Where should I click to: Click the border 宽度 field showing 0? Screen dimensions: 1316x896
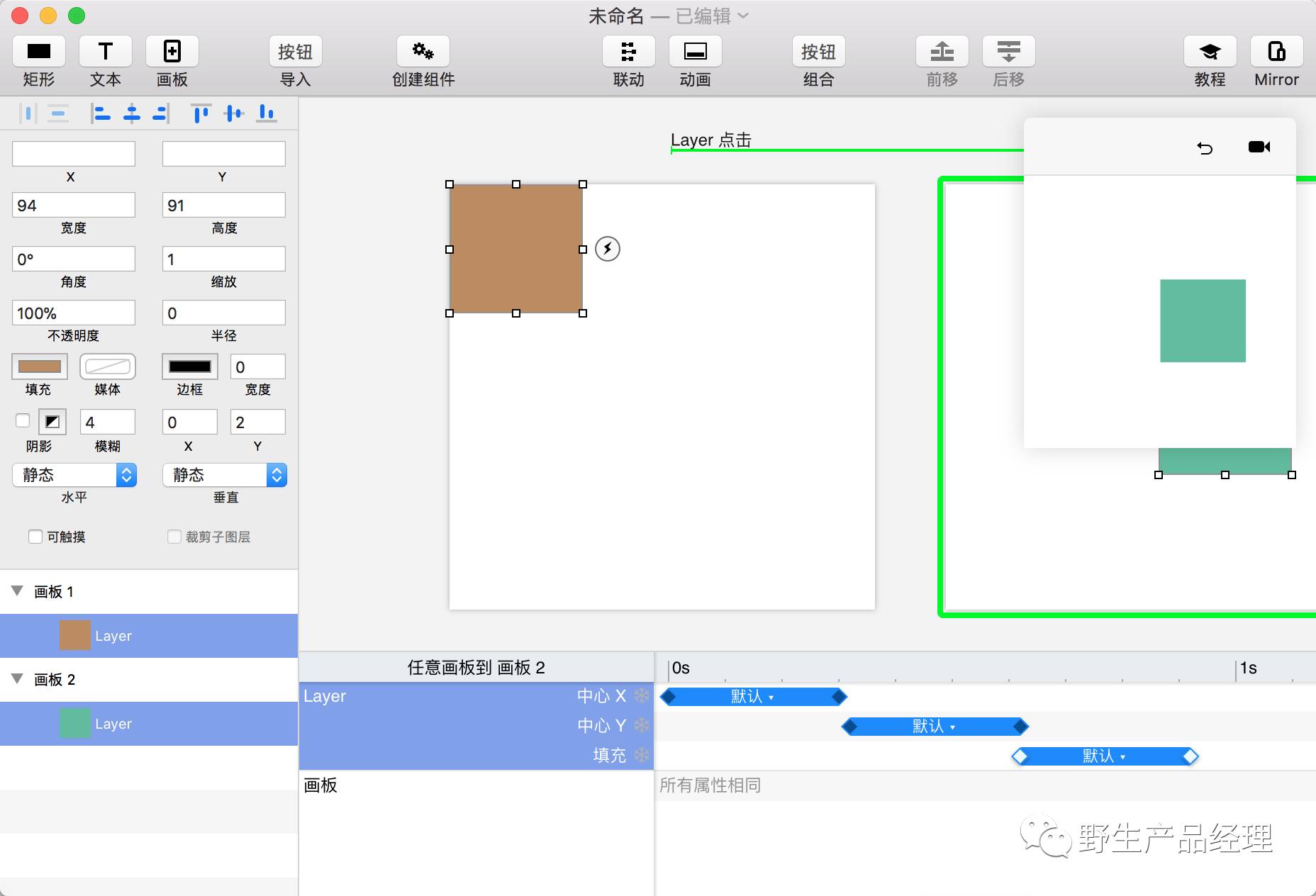(258, 366)
